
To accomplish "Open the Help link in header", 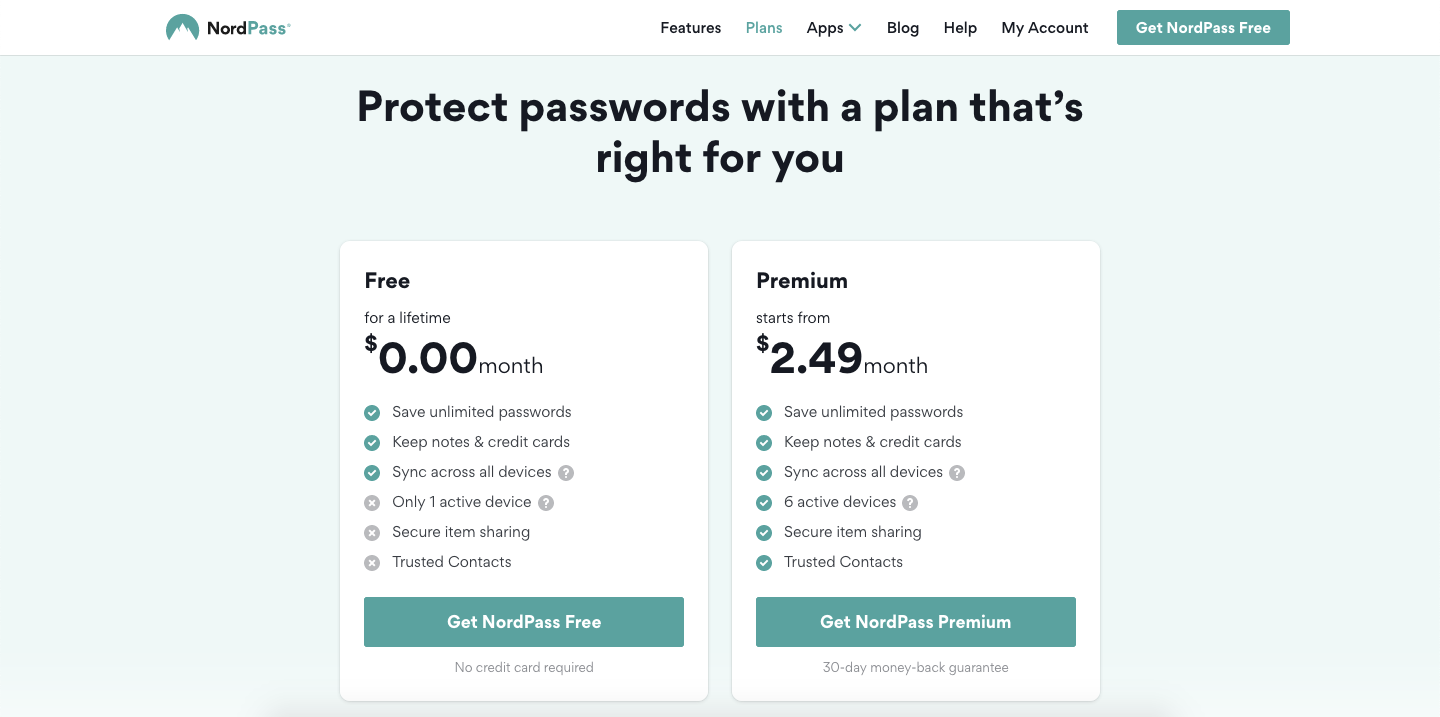I will (960, 28).
